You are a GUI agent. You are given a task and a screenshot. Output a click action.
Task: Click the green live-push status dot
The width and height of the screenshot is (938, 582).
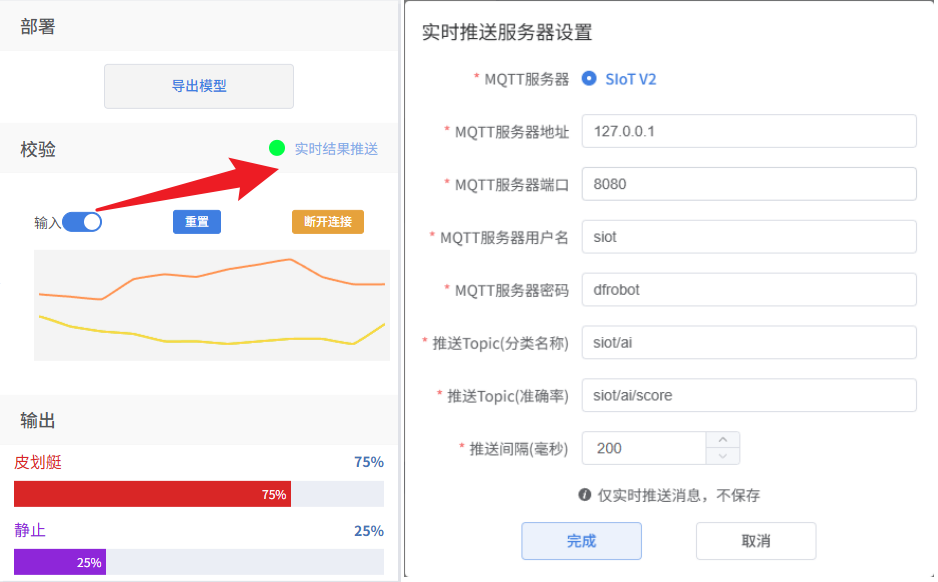tap(277, 148)
